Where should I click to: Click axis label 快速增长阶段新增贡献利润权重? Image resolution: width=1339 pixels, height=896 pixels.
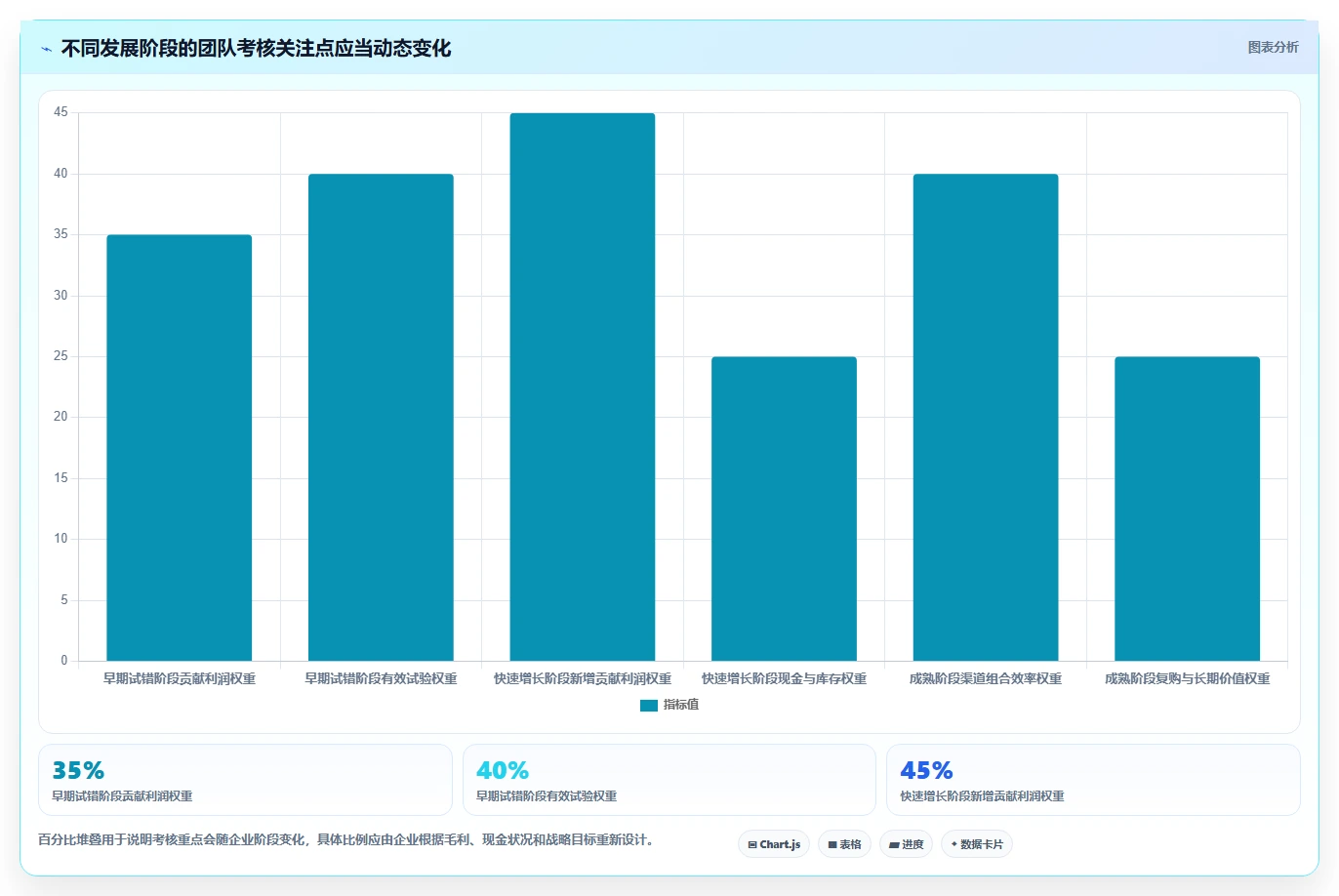point(583,678)
